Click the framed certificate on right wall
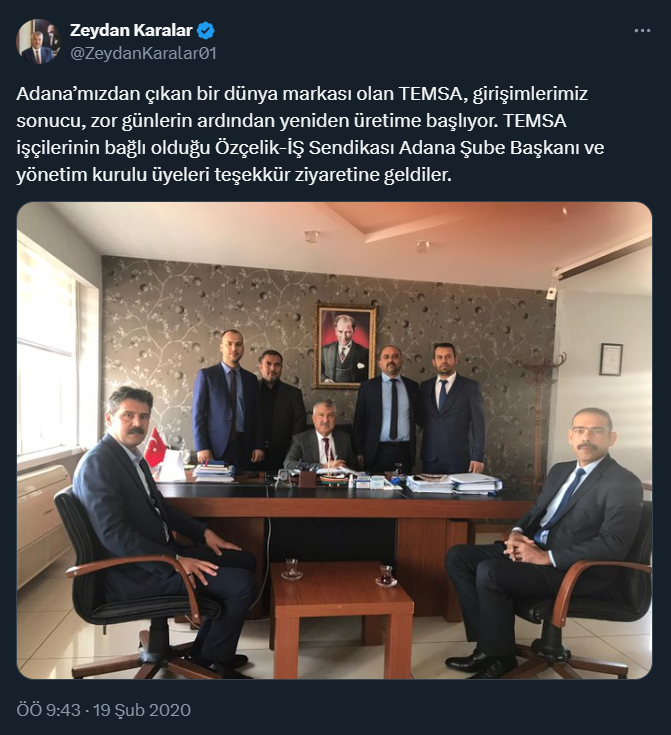This screenshot has width=671, height=735. coord(611,359)
